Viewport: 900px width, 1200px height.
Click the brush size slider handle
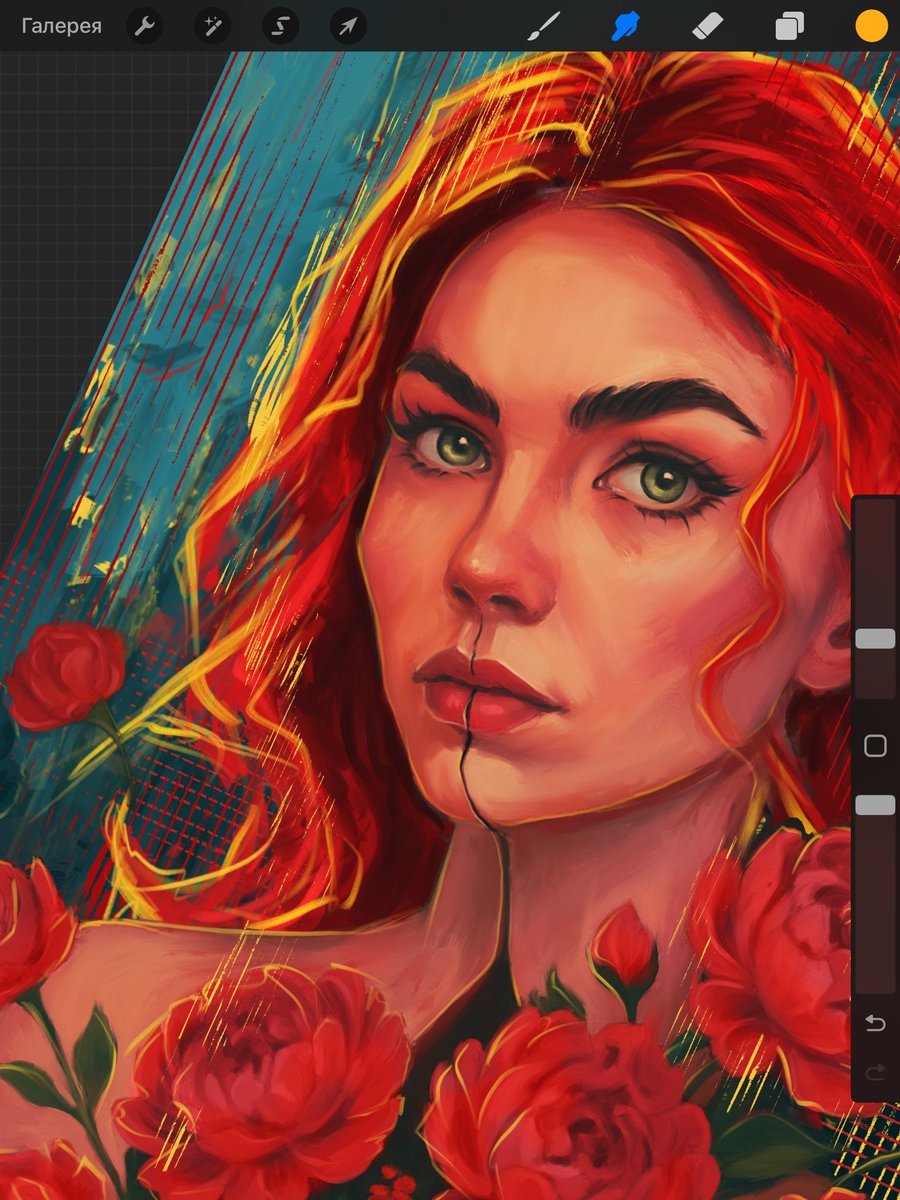click(875, 639)
